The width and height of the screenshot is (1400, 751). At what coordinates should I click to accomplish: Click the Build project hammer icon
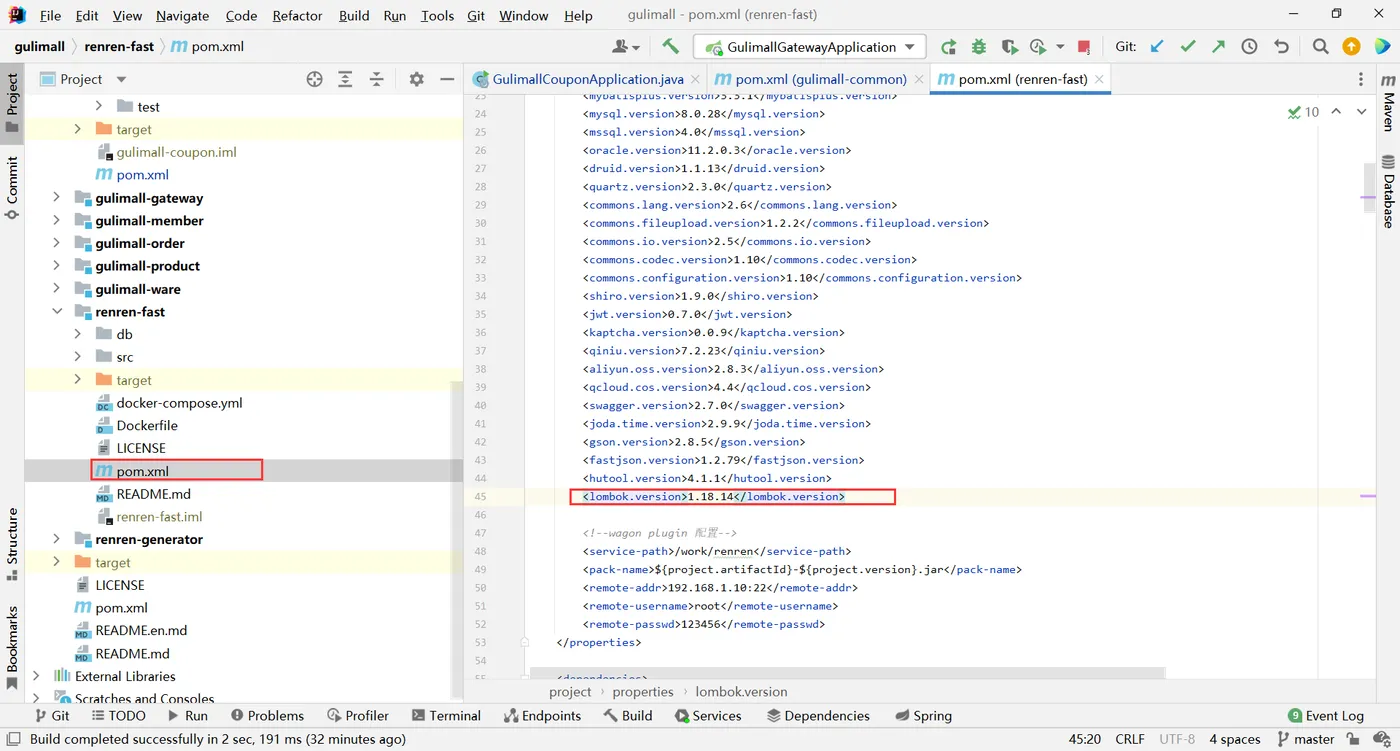[x=671, y=47]
